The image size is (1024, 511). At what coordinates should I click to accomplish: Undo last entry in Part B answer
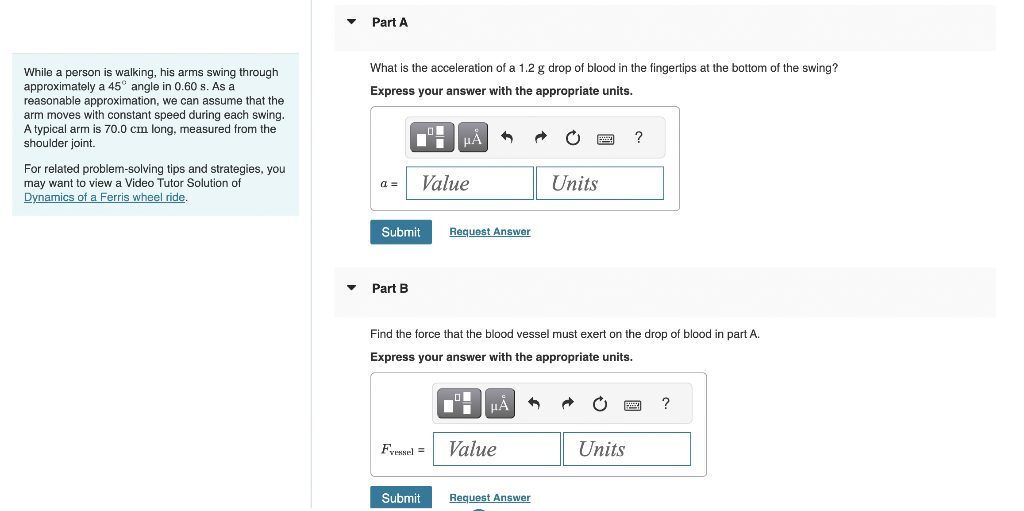pos(534,404)
